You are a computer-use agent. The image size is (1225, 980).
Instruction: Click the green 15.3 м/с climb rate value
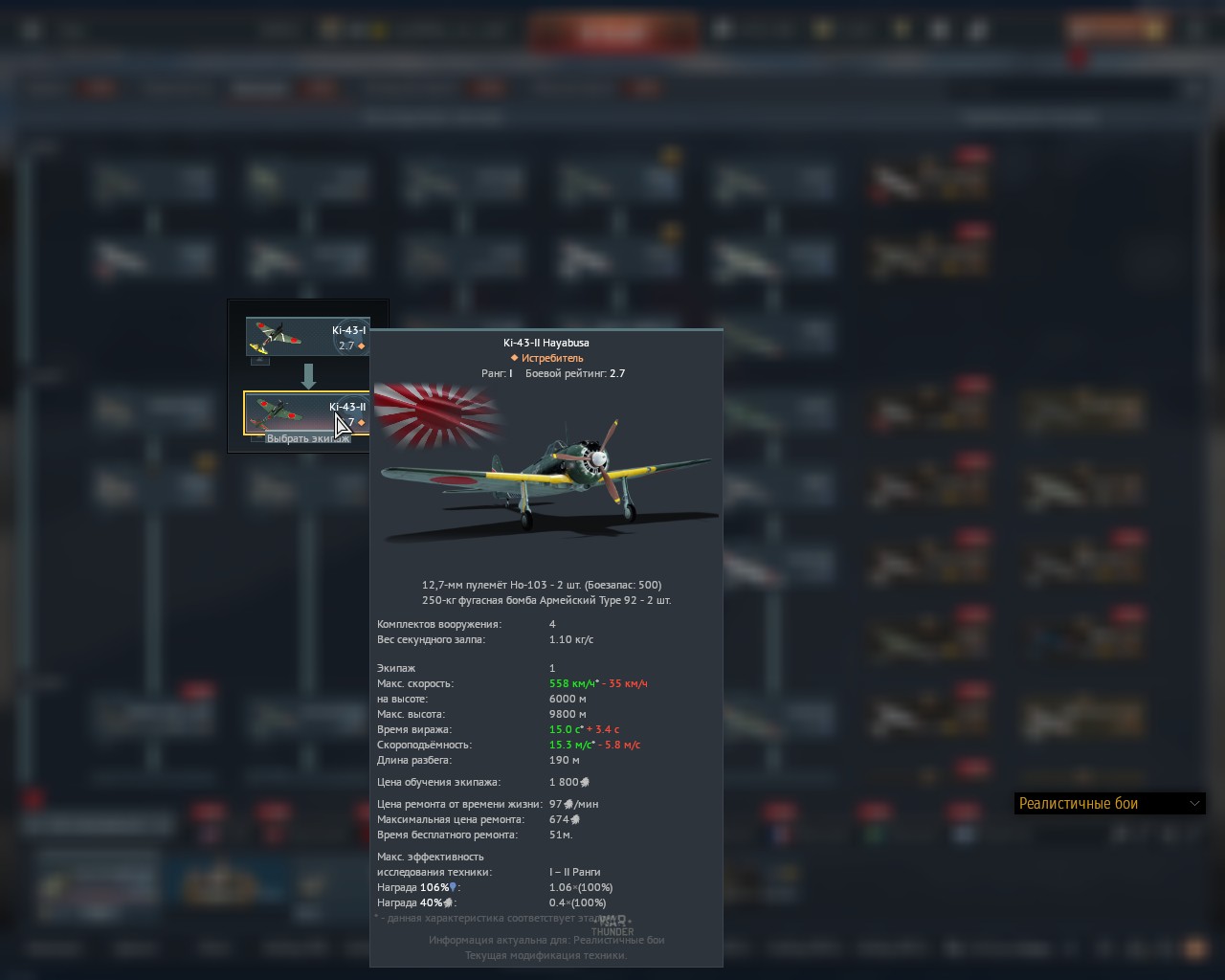coord(569,745)
